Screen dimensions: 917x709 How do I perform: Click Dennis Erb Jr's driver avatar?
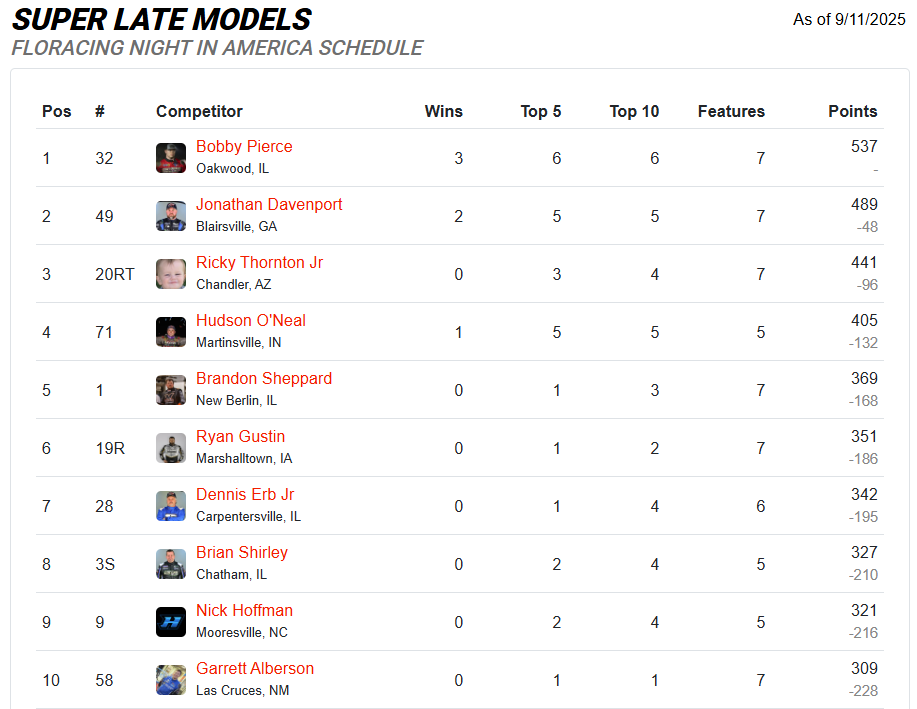171,506
